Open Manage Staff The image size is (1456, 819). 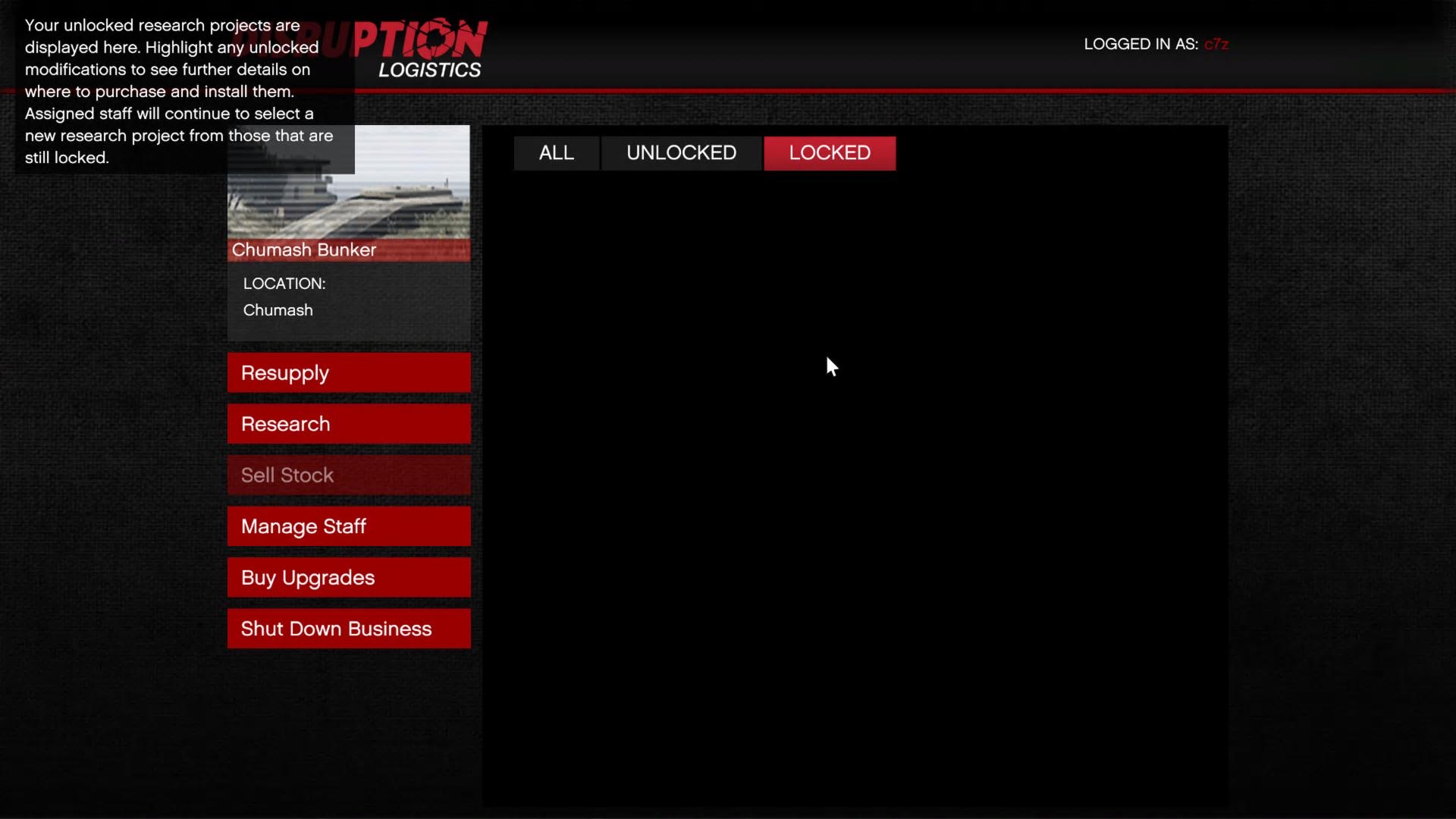[x=349, y=526]
